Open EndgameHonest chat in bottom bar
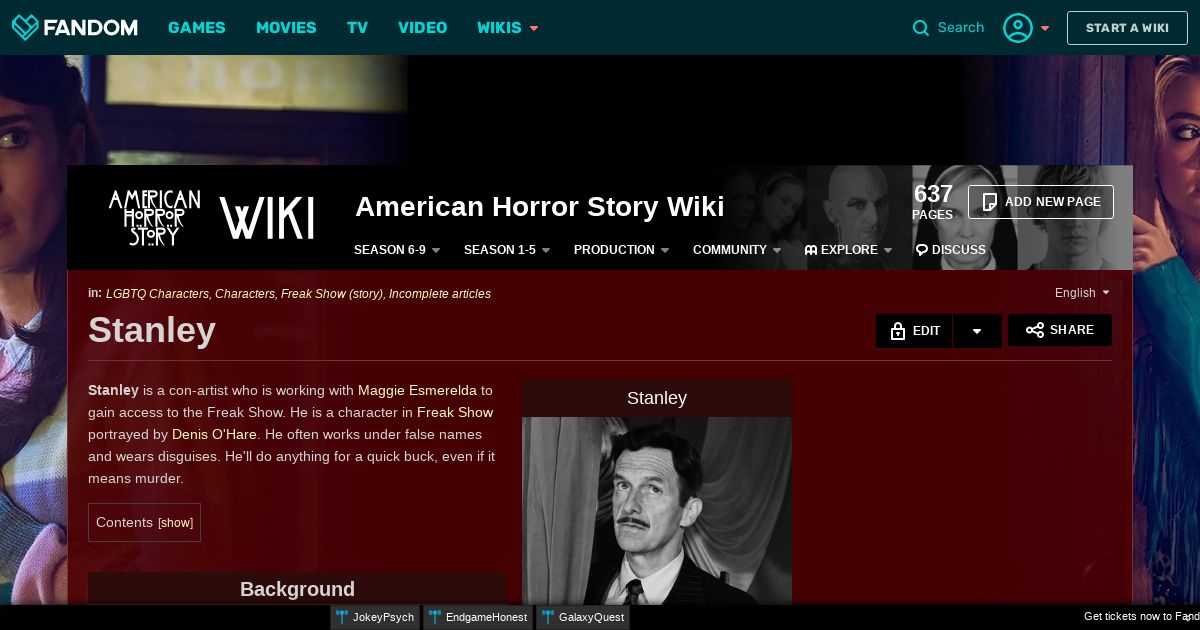This screenshot has height=630, width=1200. tap(478, 617)
